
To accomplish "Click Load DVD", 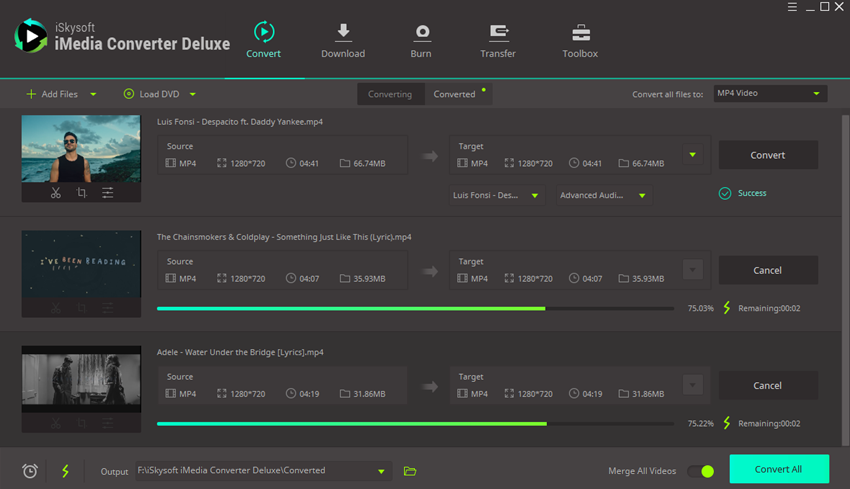I will (152, 94).
